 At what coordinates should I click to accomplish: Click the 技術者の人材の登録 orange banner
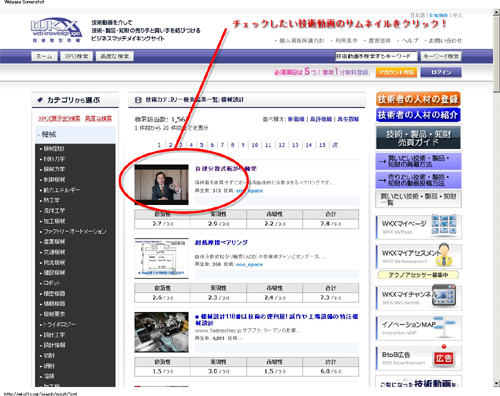[418, 99]
